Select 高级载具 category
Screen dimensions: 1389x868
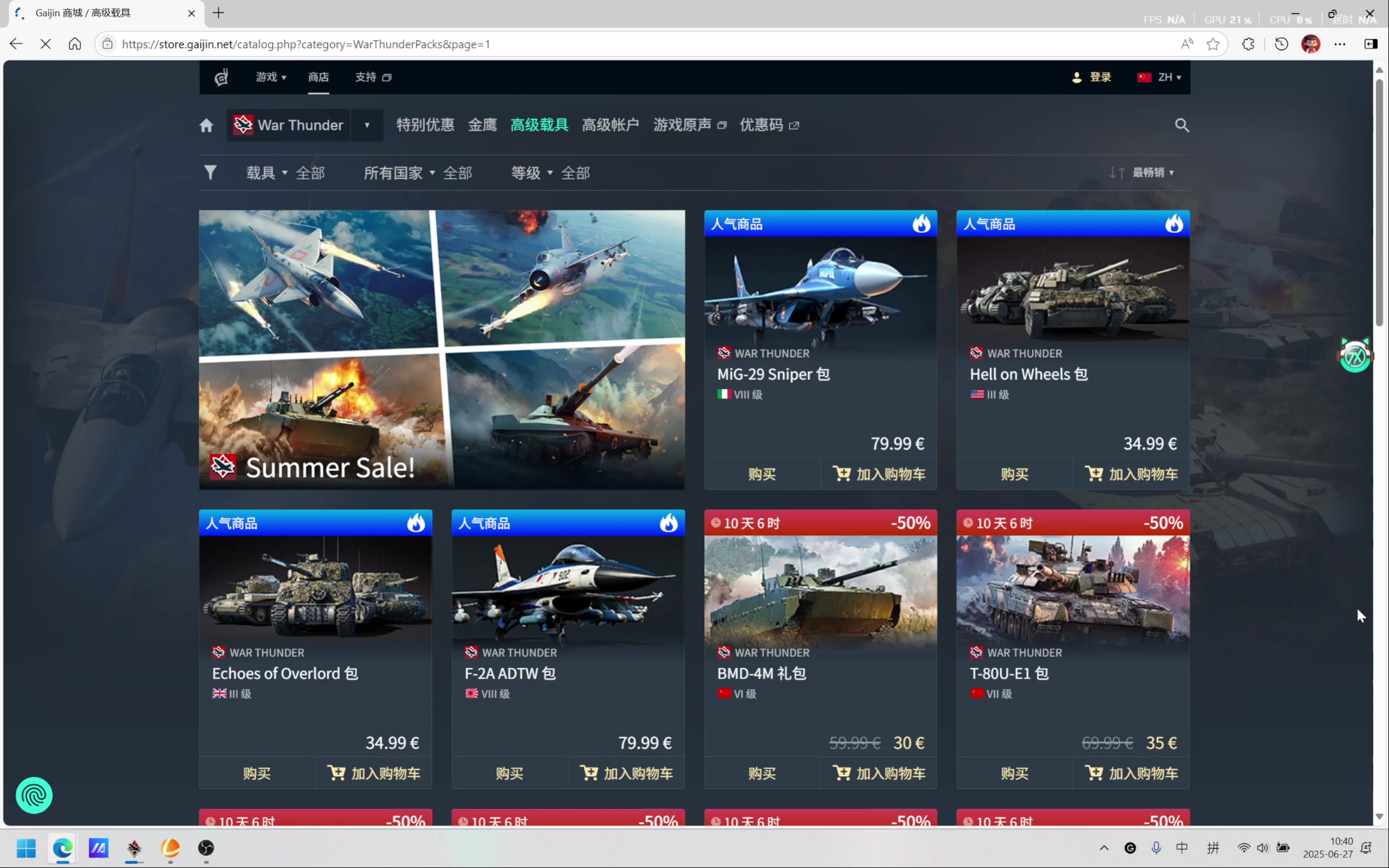coord(539,125)
